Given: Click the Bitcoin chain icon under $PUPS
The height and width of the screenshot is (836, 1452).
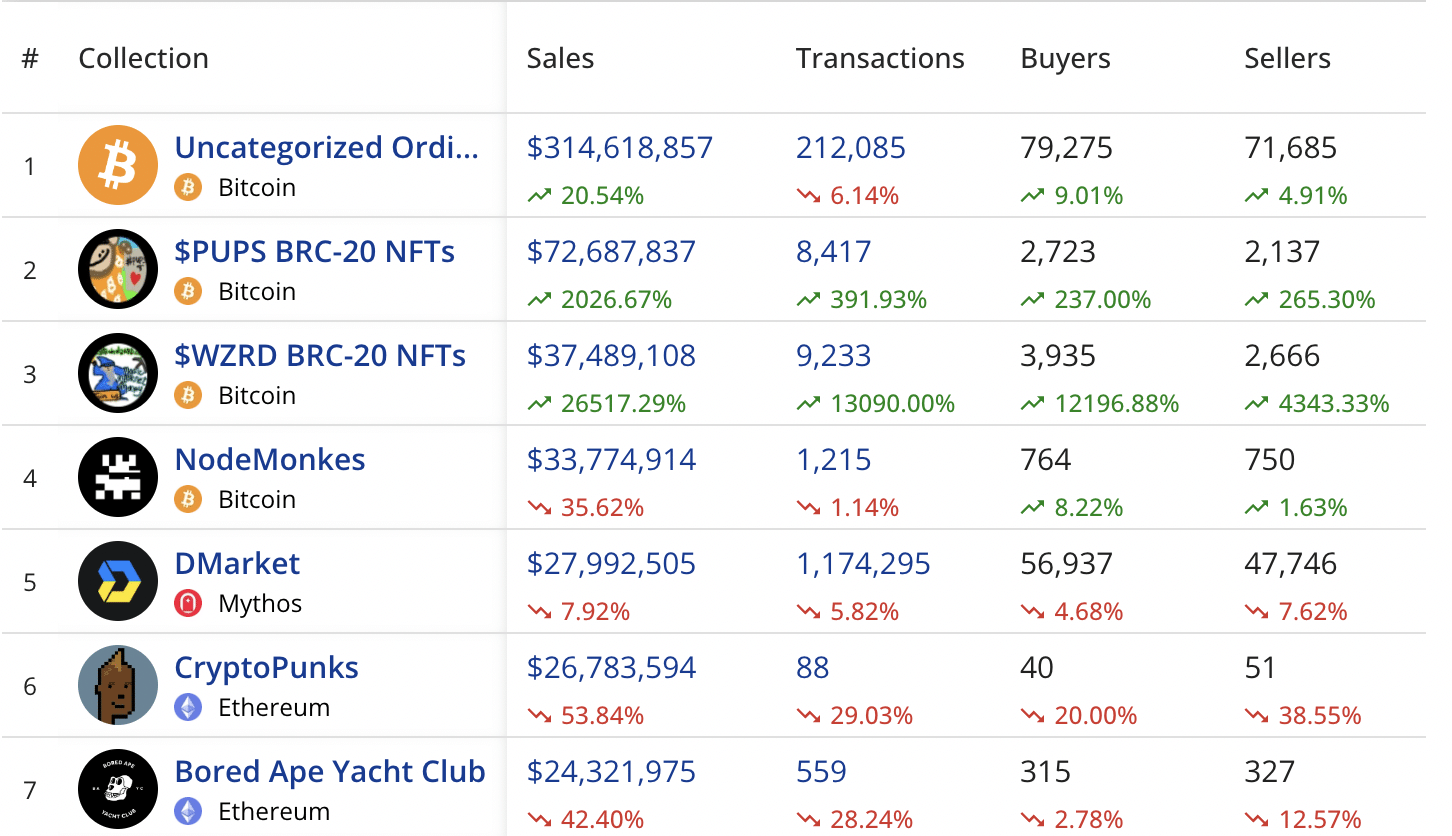Looking at the screenshot, I should [x=188, y=291].
